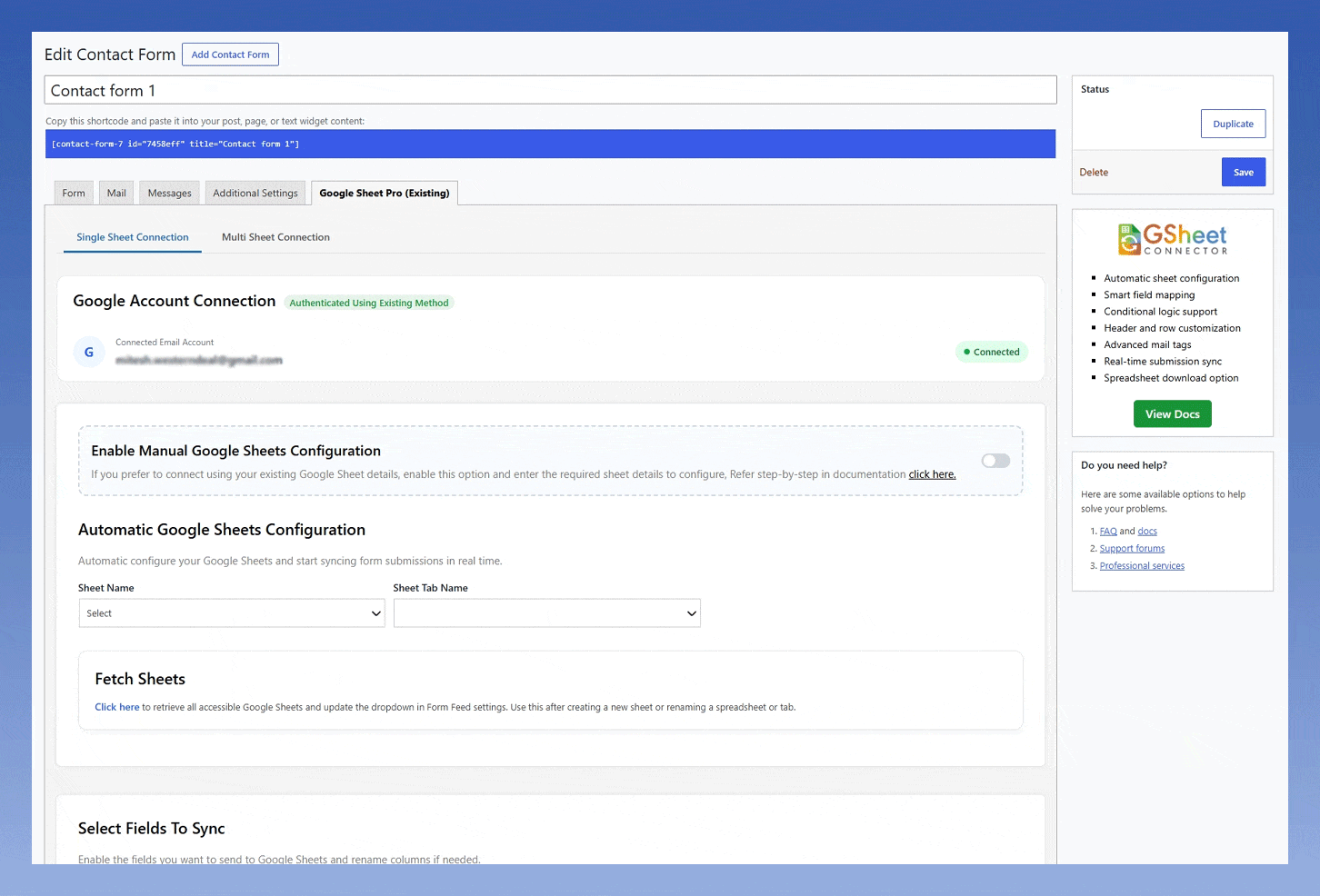The height and width of the screenshot is (896, 1320).
Task: Switch to the Form tab
Action: click(x=74, y=193)
